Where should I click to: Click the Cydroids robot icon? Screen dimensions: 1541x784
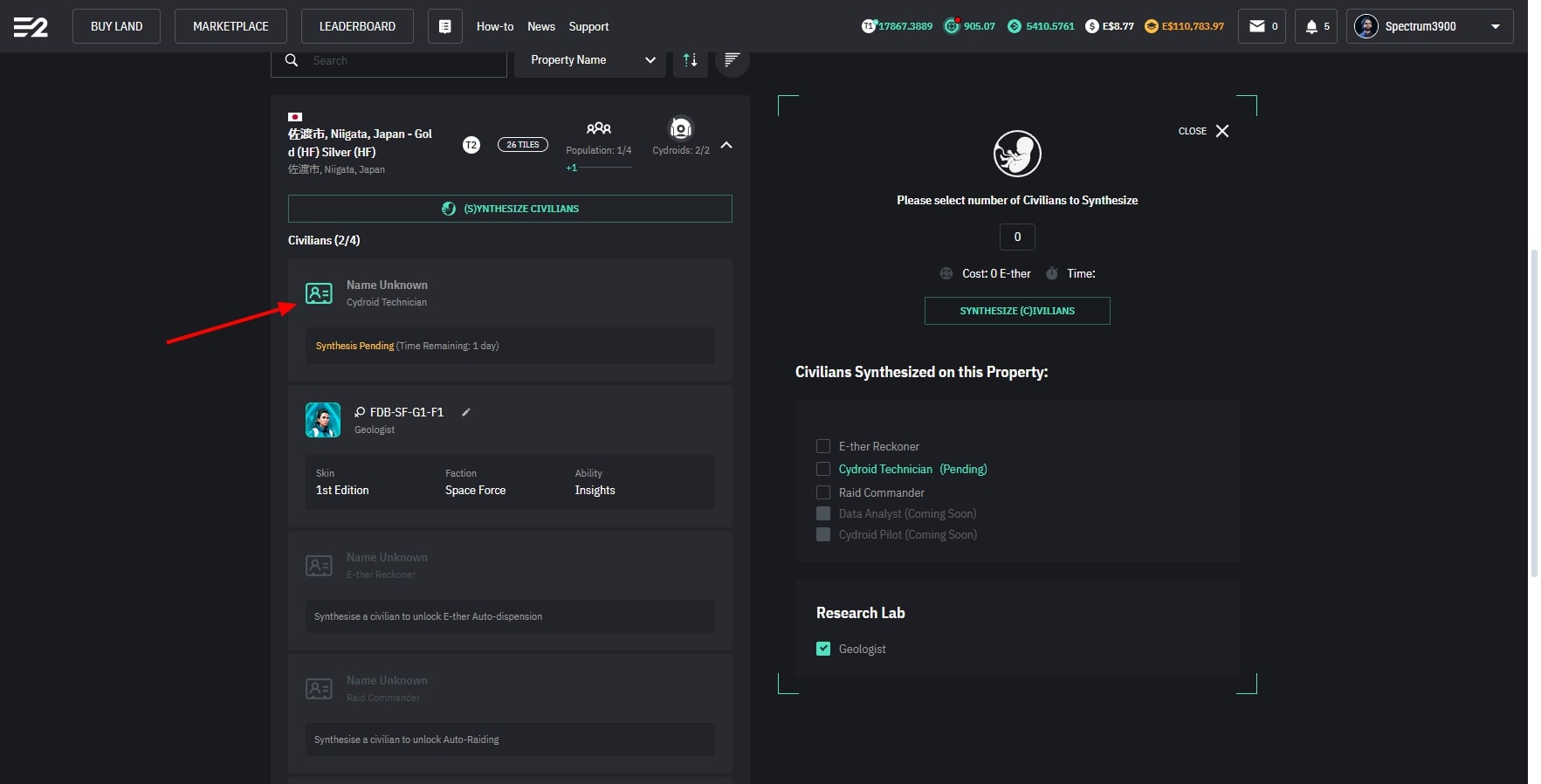point(680,129)
